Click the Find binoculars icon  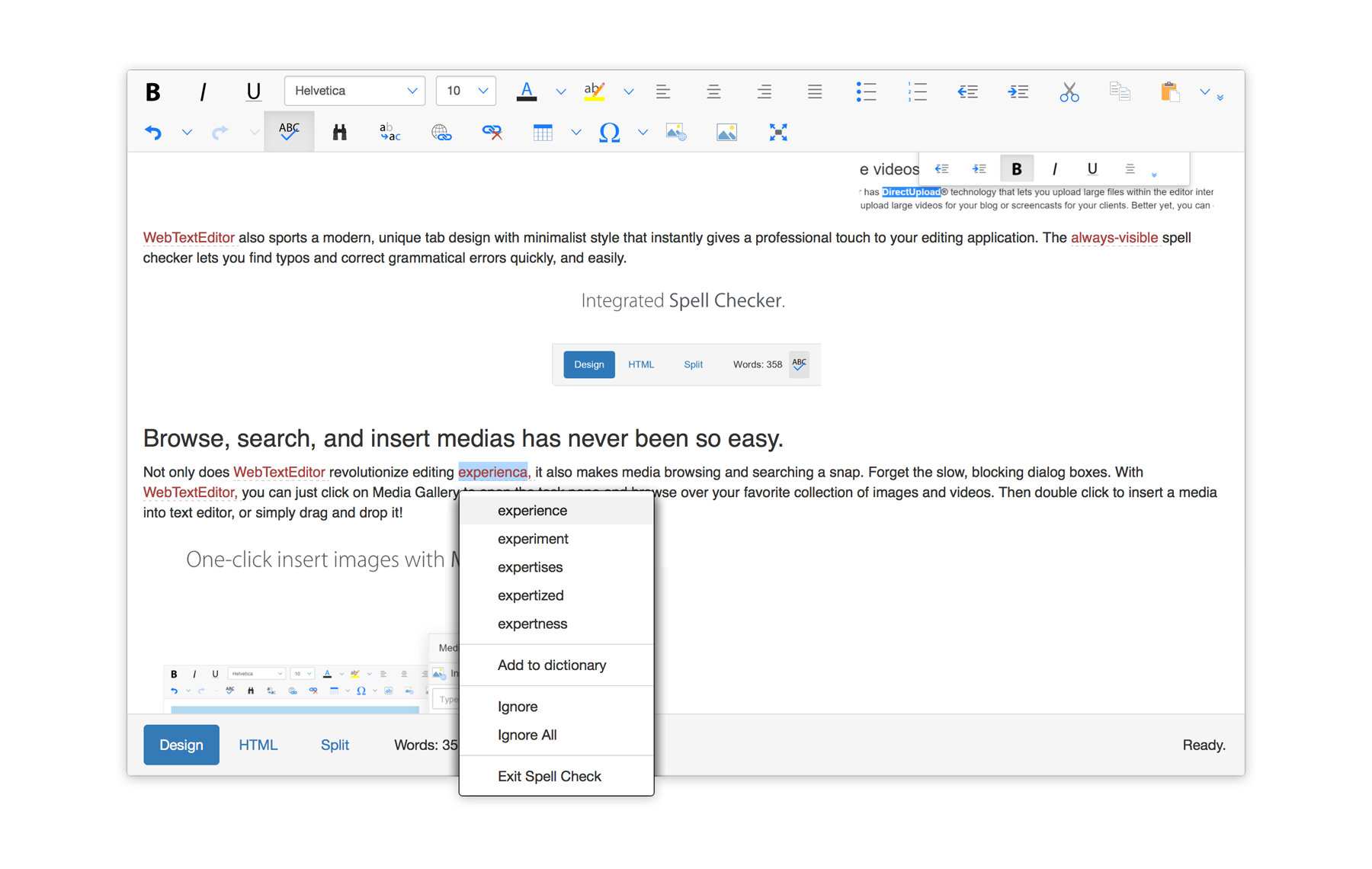(340, 133)
